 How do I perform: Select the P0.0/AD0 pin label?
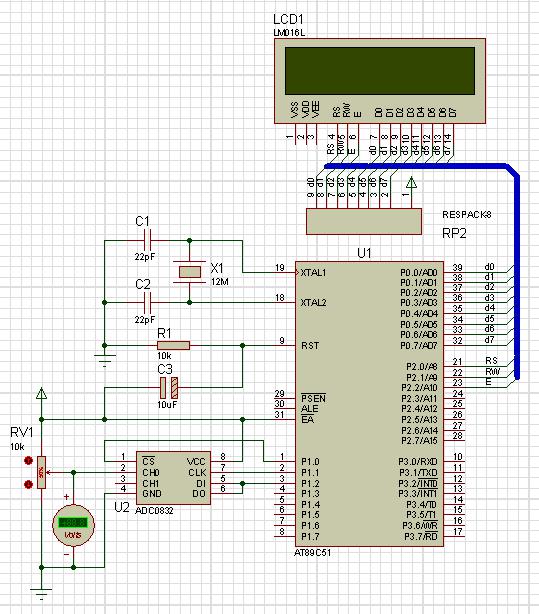click(x=418, y=272)
